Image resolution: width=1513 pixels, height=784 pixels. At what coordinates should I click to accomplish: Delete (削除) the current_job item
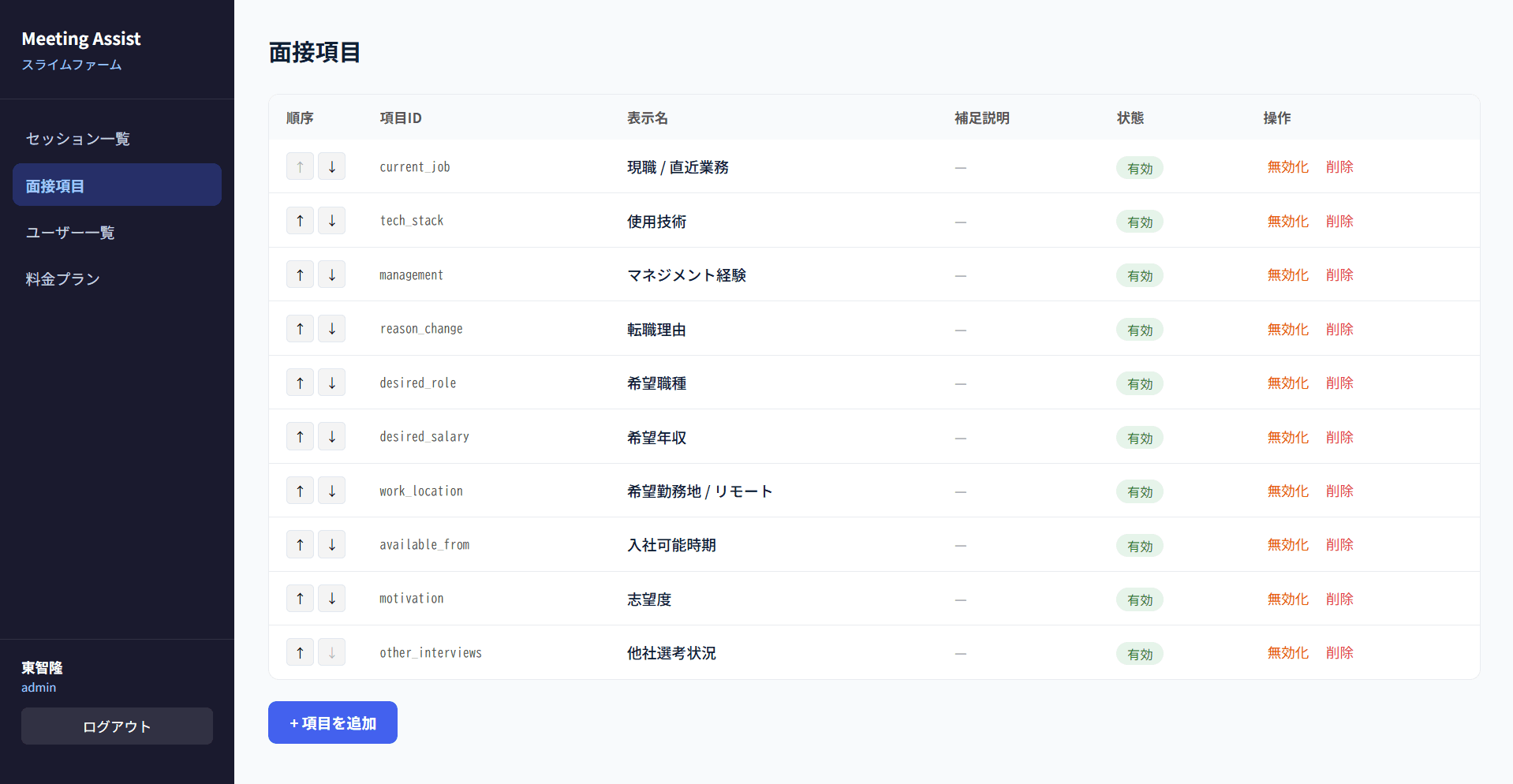click(x=1339, y=167)
